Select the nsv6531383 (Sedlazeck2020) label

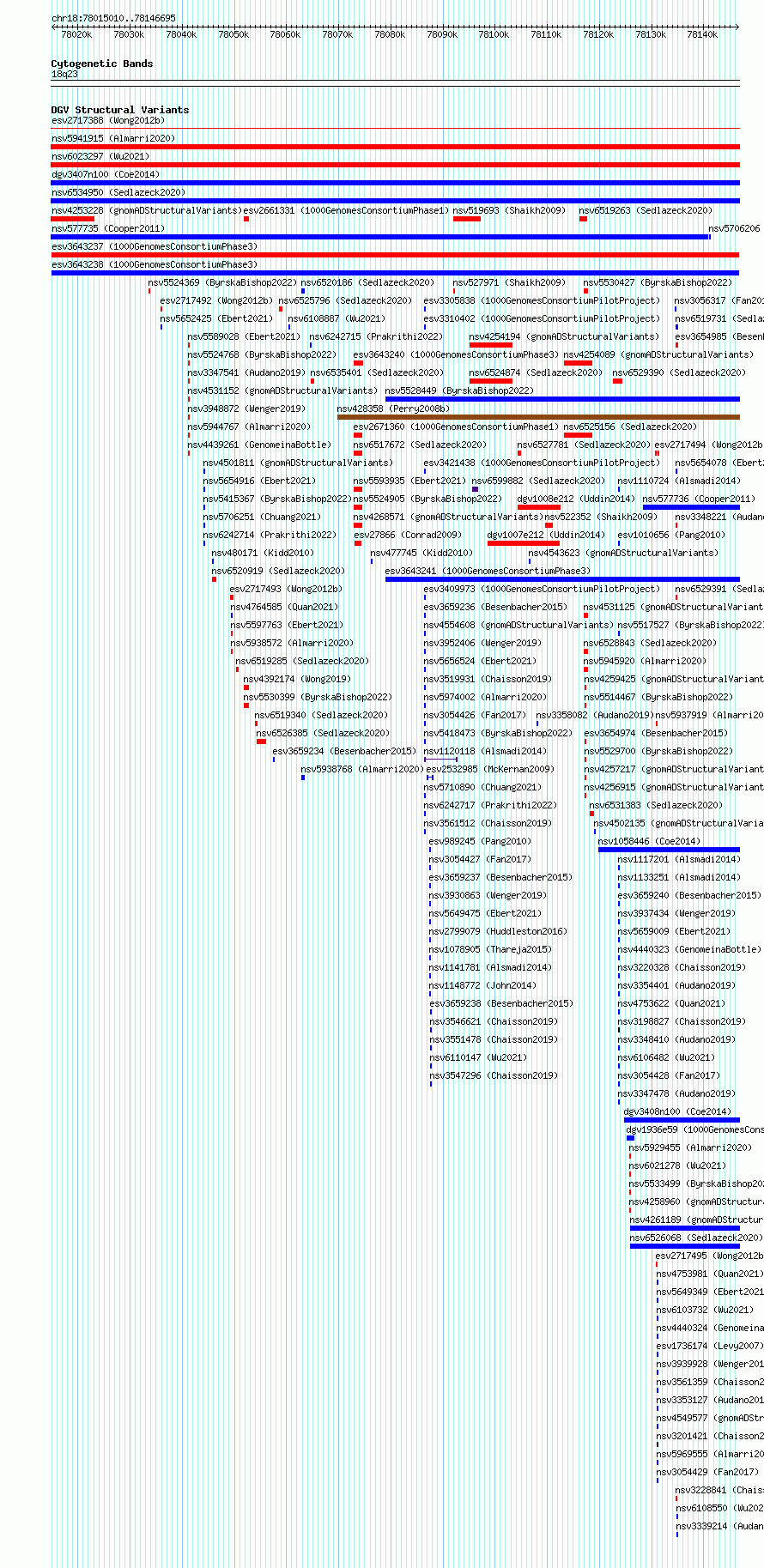pyautogui.click(x=656, y=806)
